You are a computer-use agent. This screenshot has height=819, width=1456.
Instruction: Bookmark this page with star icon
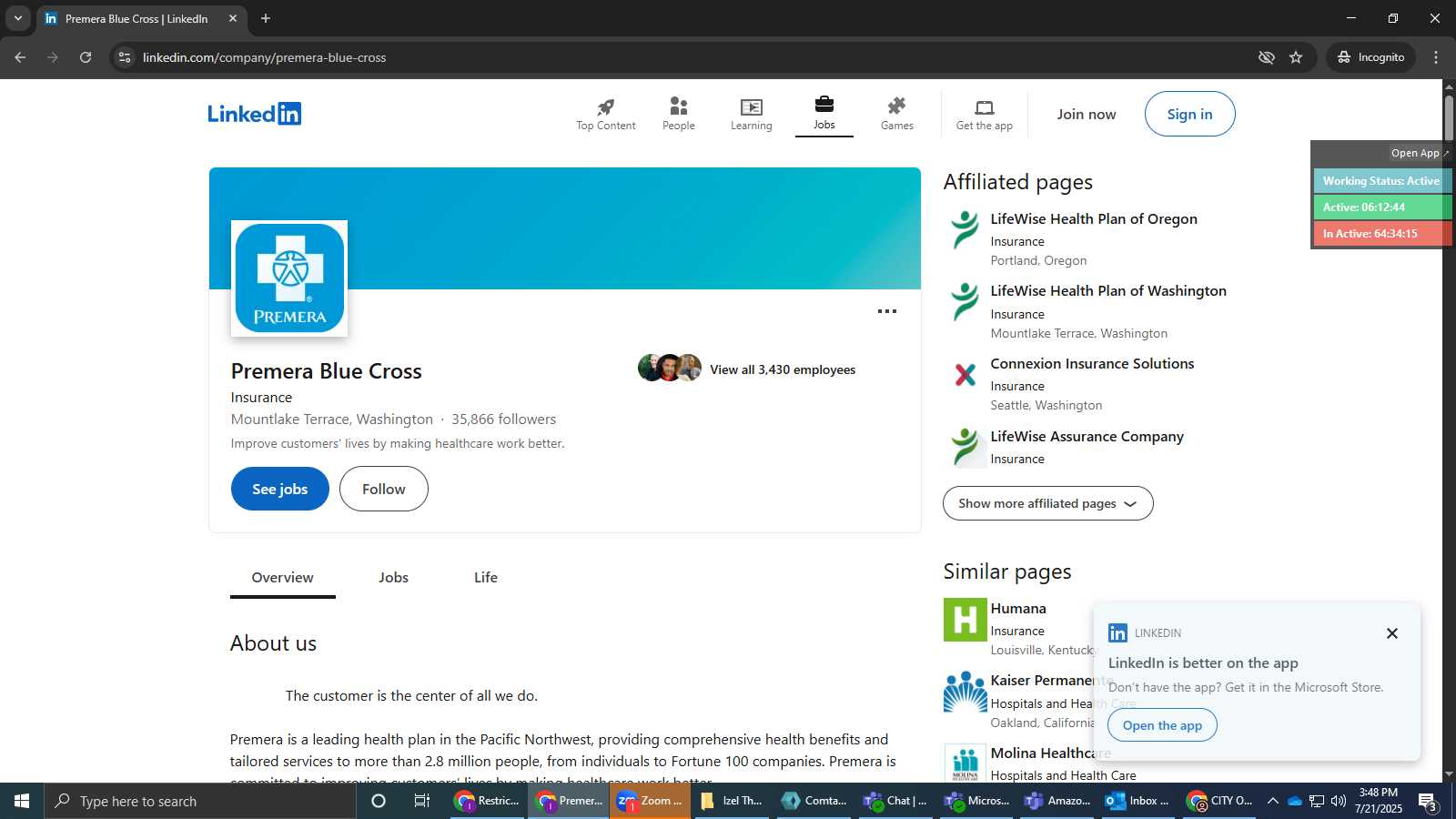point(1296,57)
